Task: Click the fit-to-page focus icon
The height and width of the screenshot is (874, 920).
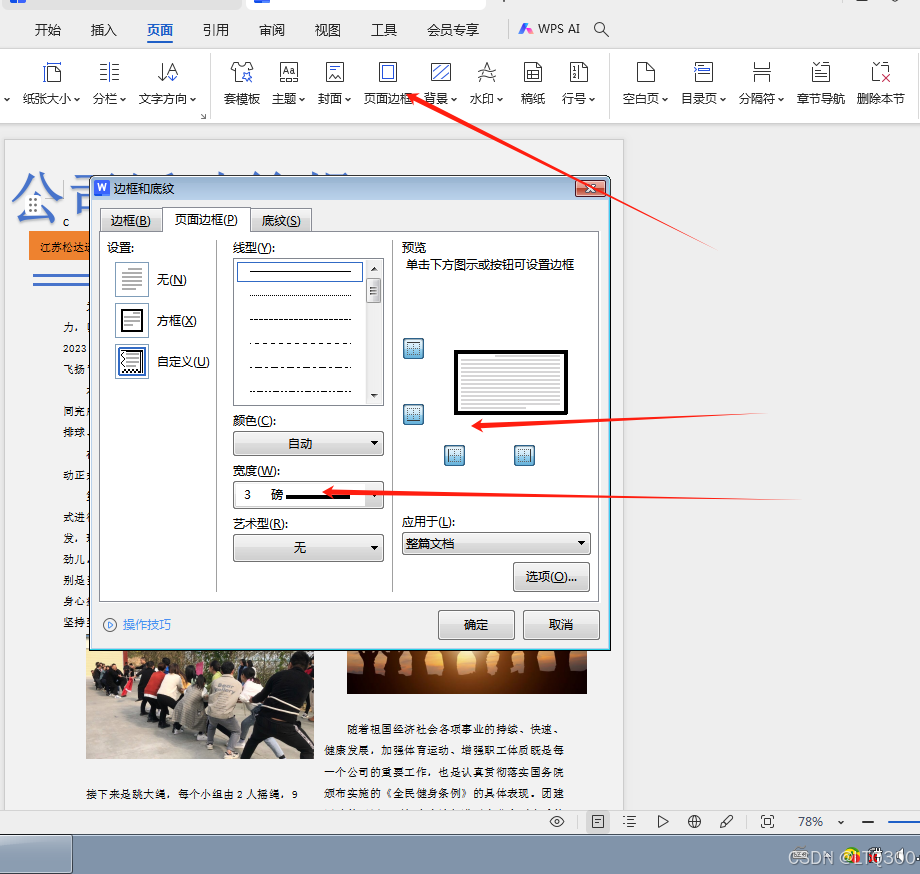Action: pyautogui.click(x=767, y=822)
